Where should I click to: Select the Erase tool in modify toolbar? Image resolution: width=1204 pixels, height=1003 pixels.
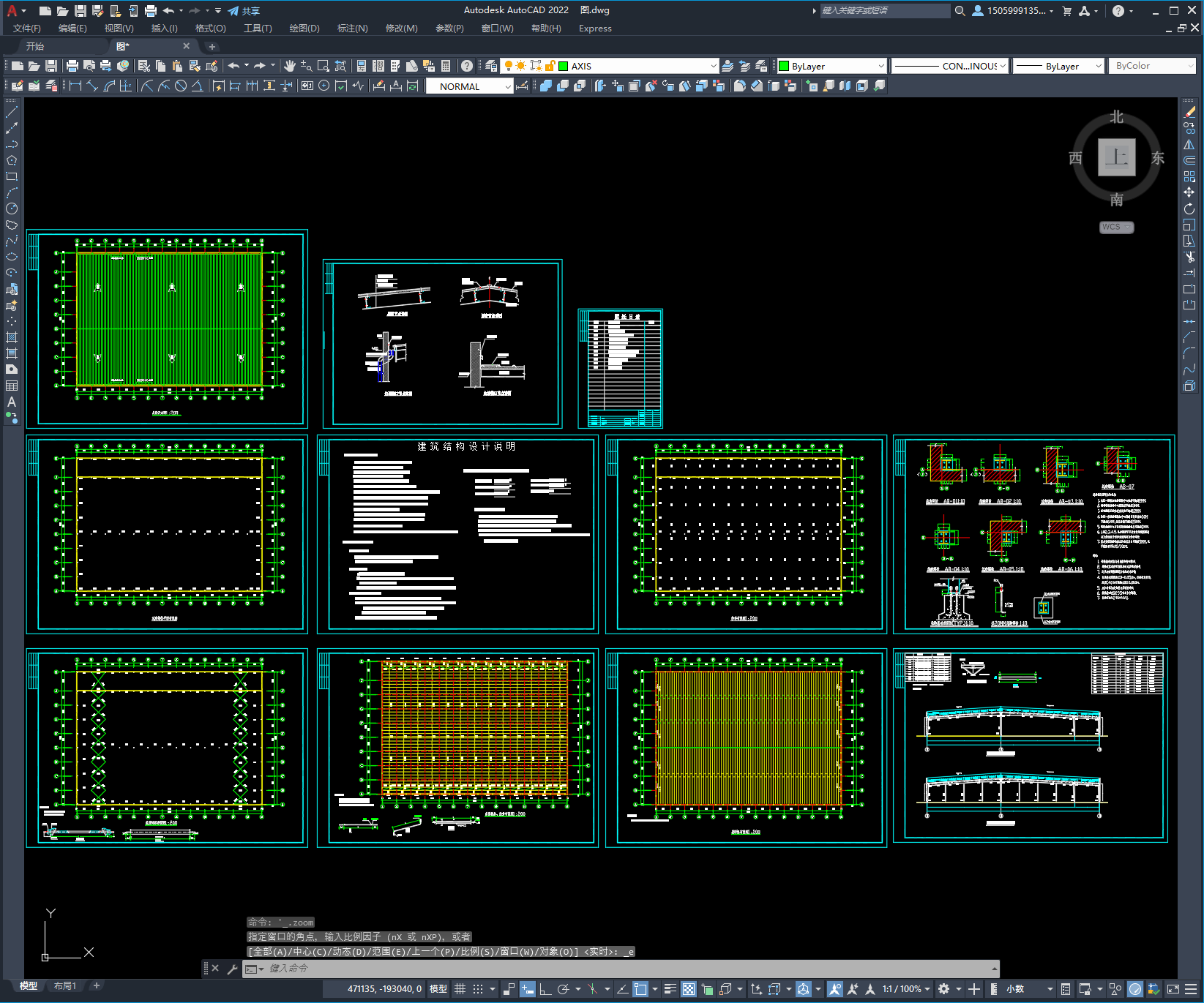point(1189,112)
